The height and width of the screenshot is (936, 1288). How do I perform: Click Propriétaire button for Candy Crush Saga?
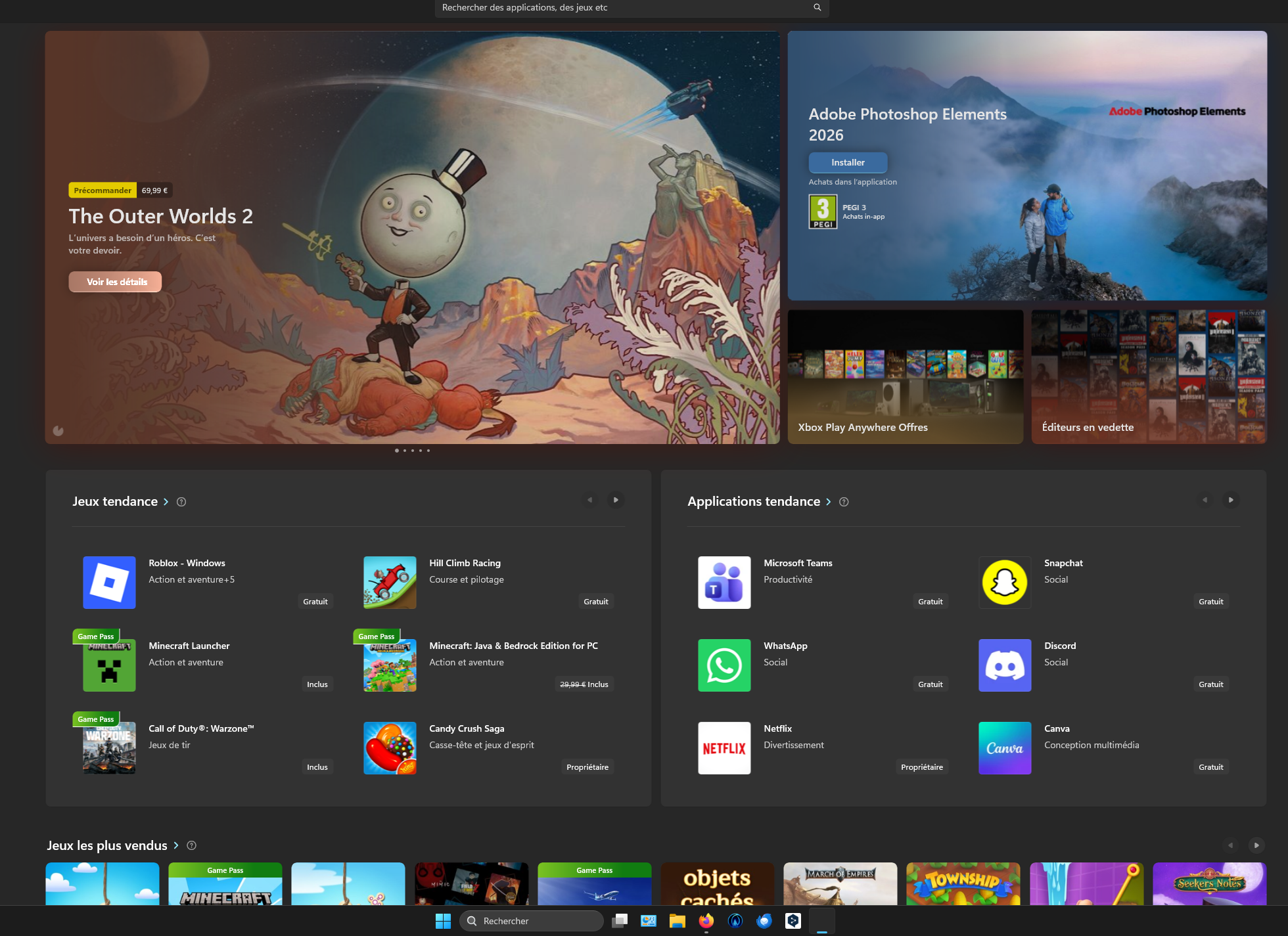pos(587,767)
